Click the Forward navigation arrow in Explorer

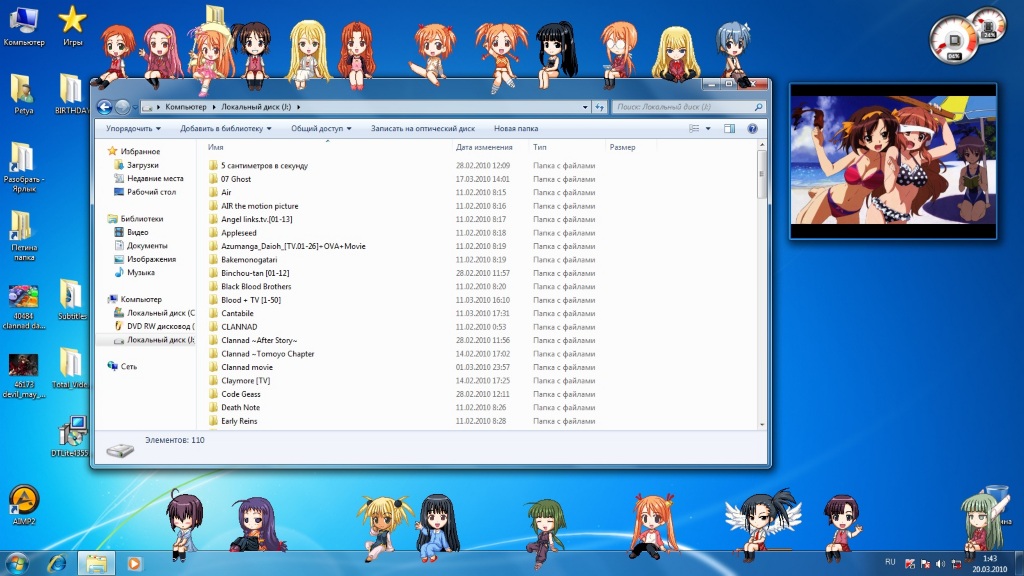[x=122, y=106]
